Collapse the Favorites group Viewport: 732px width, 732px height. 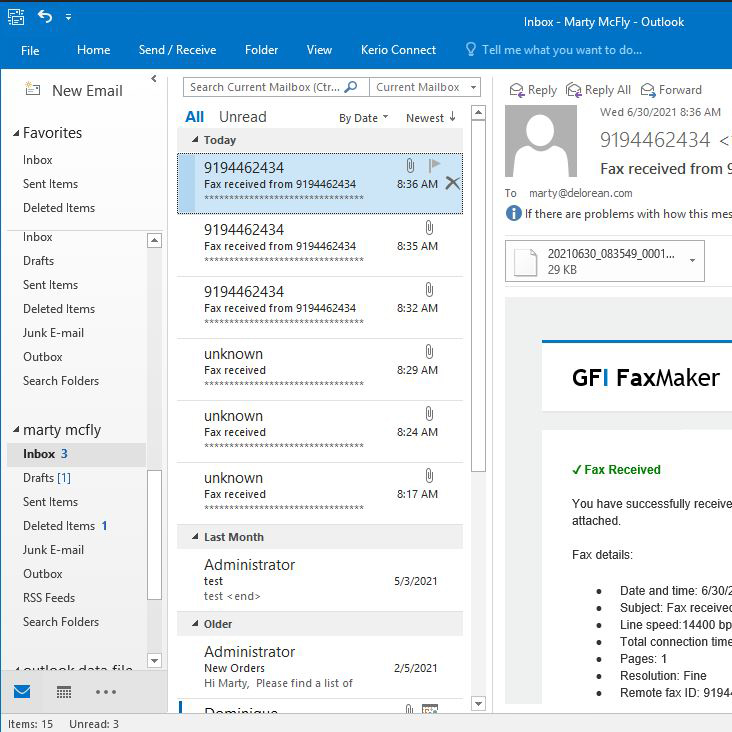click(16, 133)
